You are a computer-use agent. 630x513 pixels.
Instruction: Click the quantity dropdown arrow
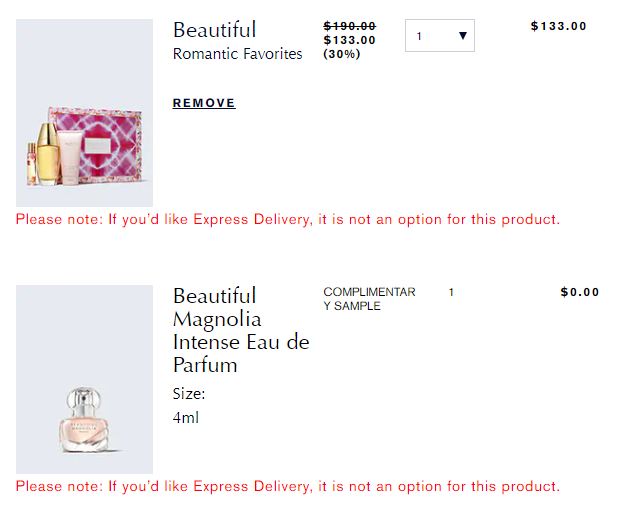click(462, 36)
